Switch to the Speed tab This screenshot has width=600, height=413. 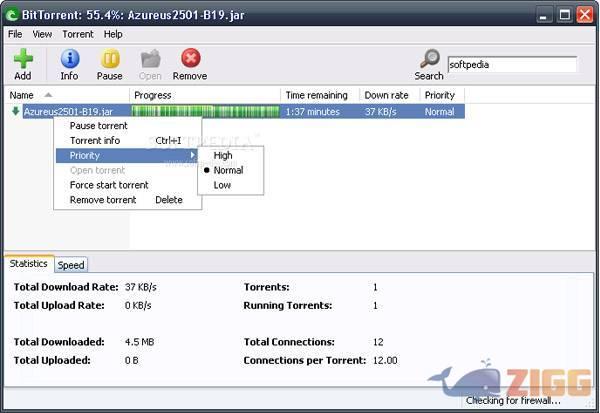pos(71,265)
